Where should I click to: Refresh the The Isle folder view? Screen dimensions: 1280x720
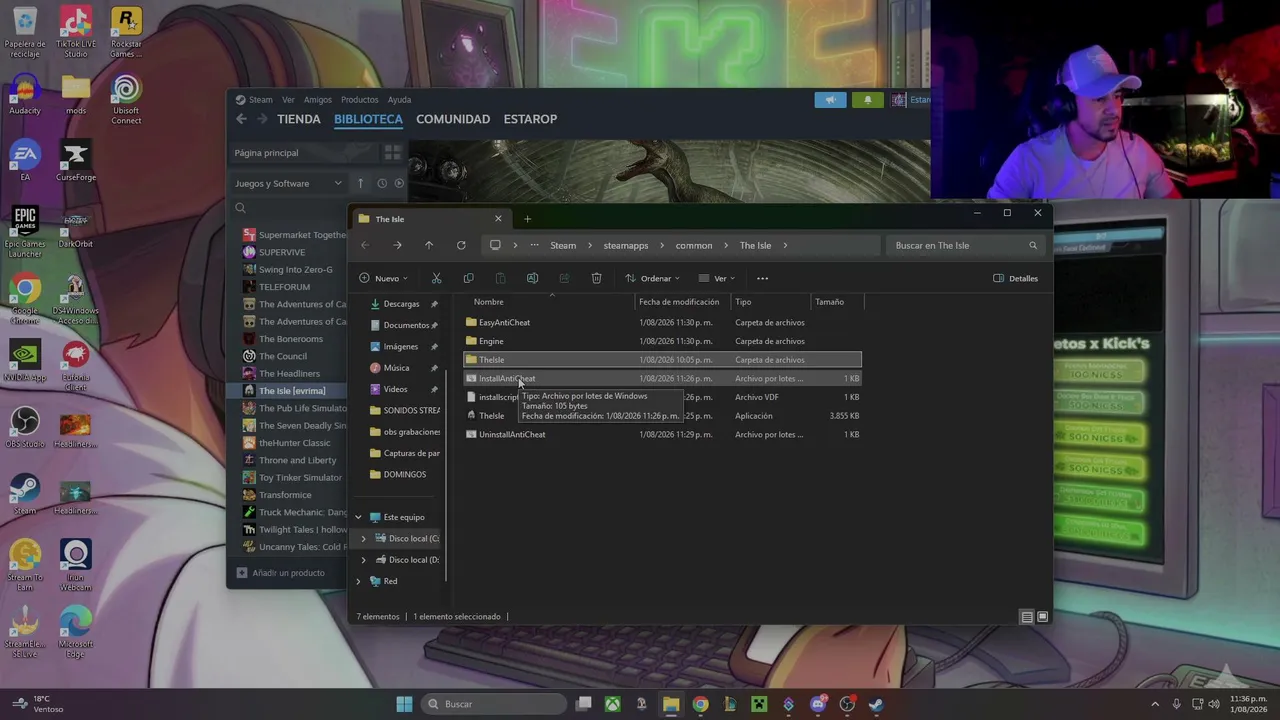461,245
